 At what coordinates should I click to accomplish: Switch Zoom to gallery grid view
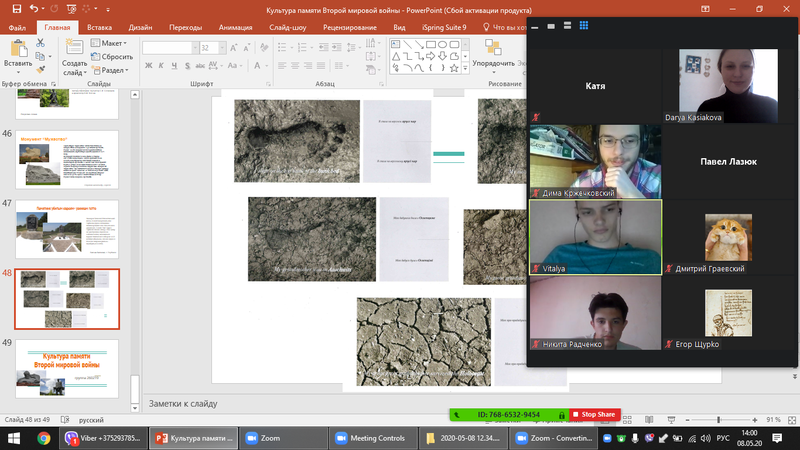click(584, 26)
